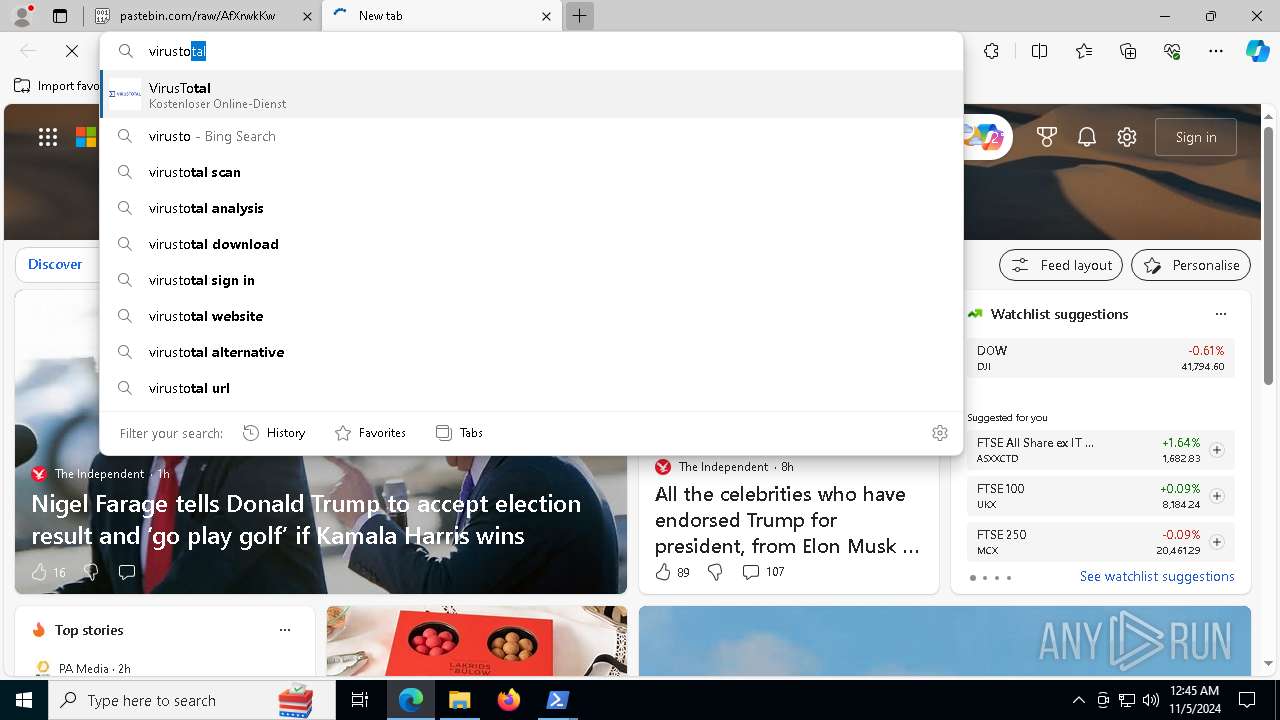Switch to the New tab tab
This screenshot has width=1280, height=720.
(x=443, y=16)
